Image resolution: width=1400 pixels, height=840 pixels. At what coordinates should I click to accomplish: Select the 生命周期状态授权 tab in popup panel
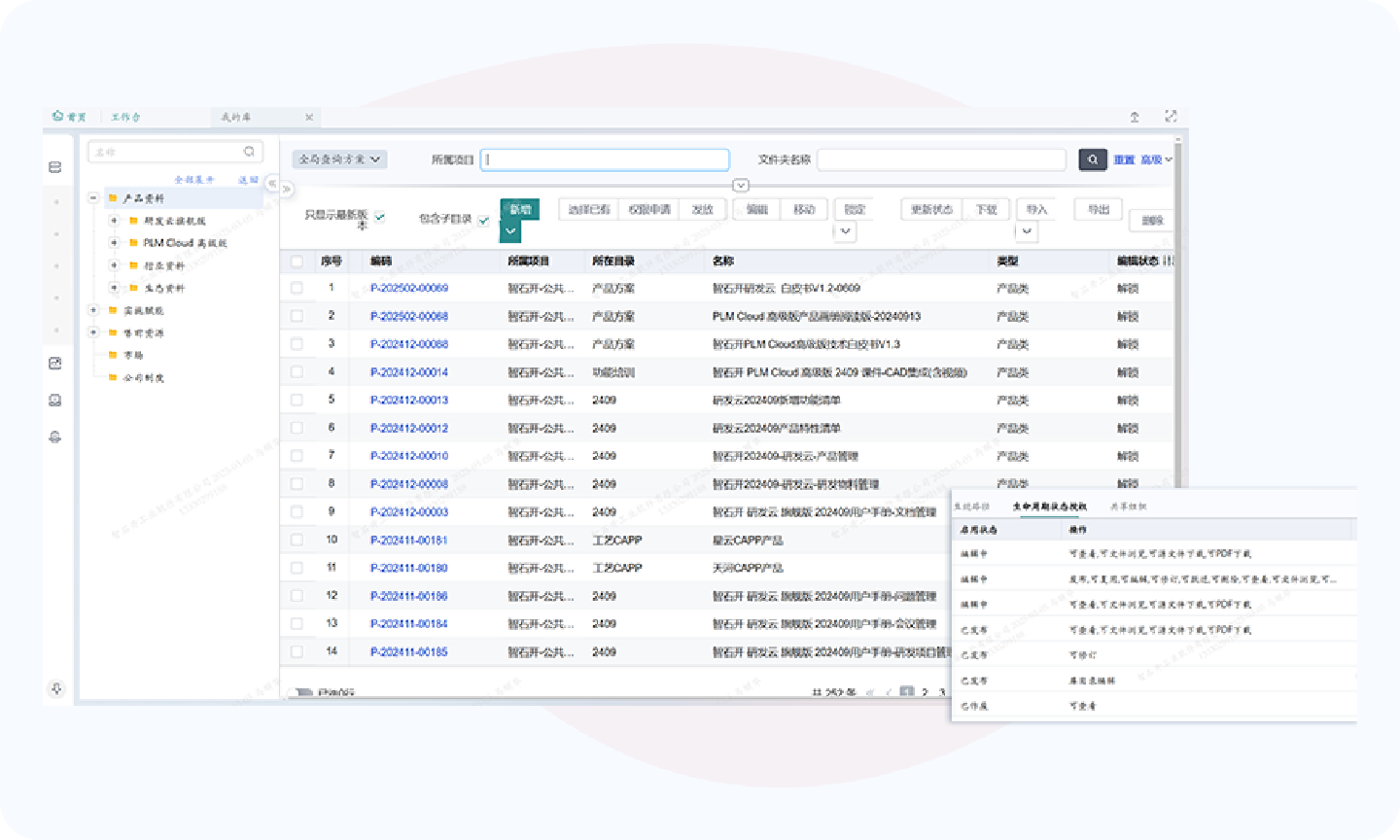[1049, 507]
